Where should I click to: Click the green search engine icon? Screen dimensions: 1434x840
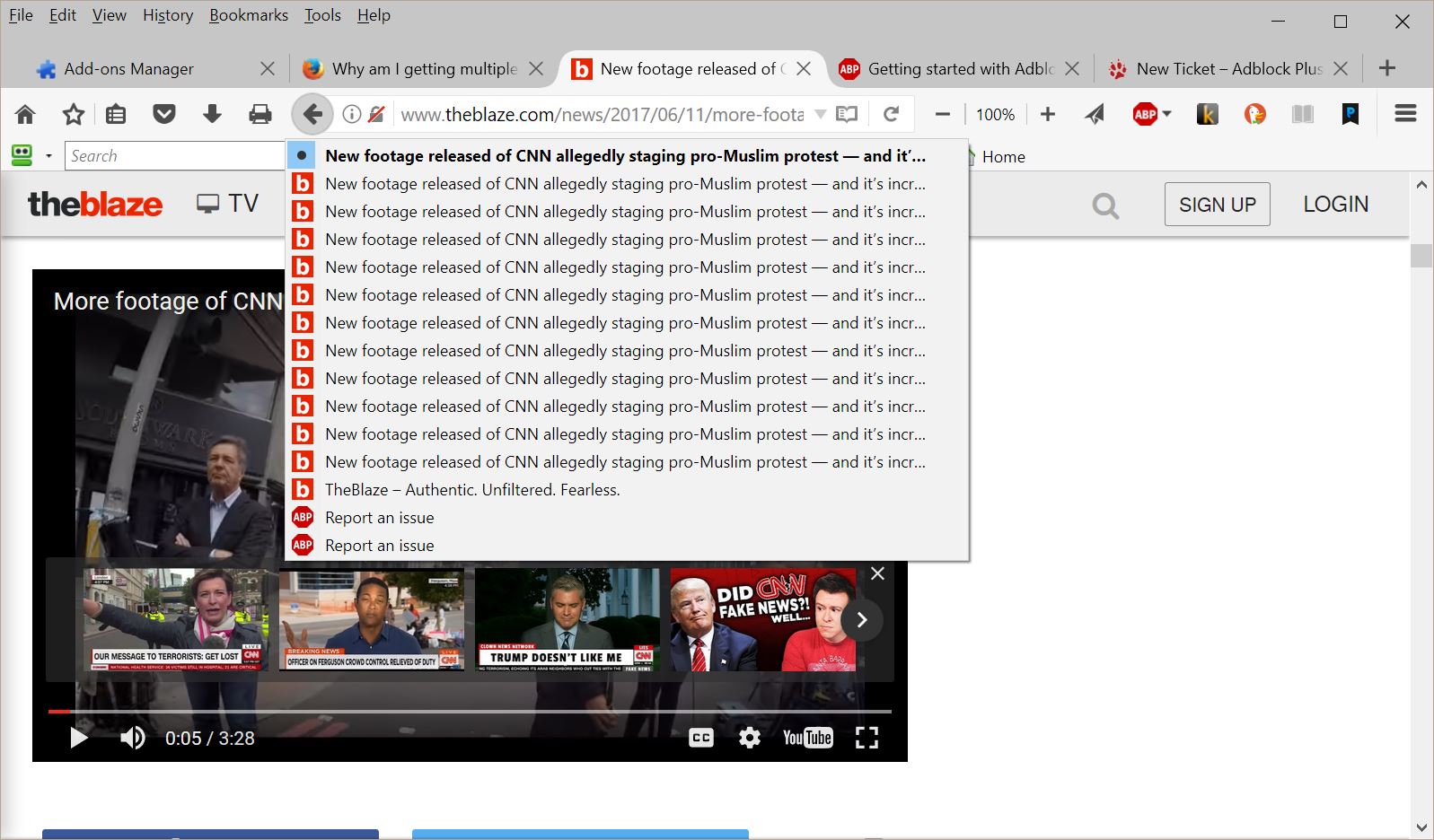pos(22,155)
